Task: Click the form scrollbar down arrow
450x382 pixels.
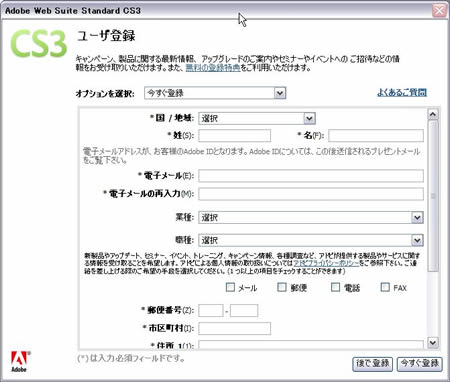Action: pos(433,342)
